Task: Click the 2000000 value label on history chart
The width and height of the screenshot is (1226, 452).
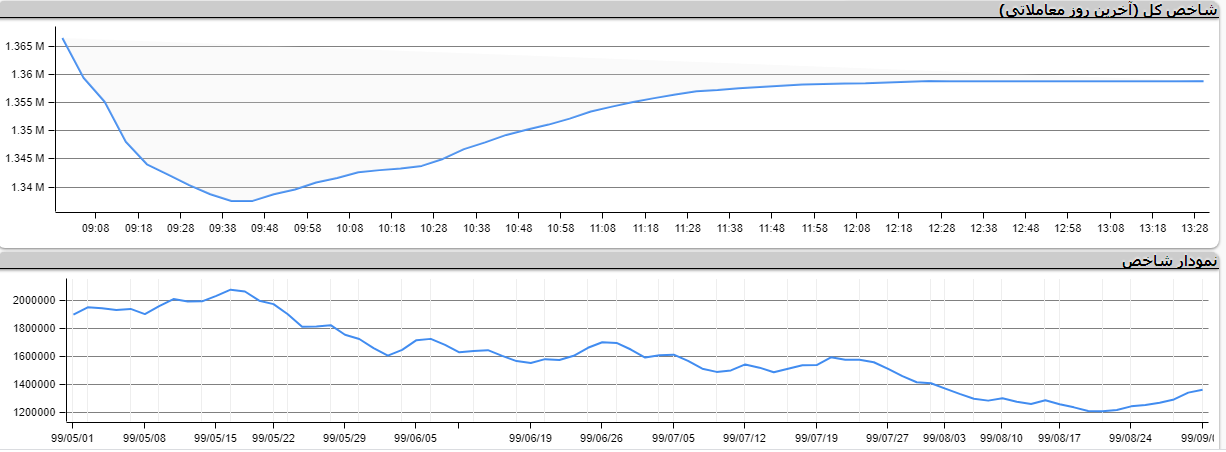Action: tap(32, 300)
